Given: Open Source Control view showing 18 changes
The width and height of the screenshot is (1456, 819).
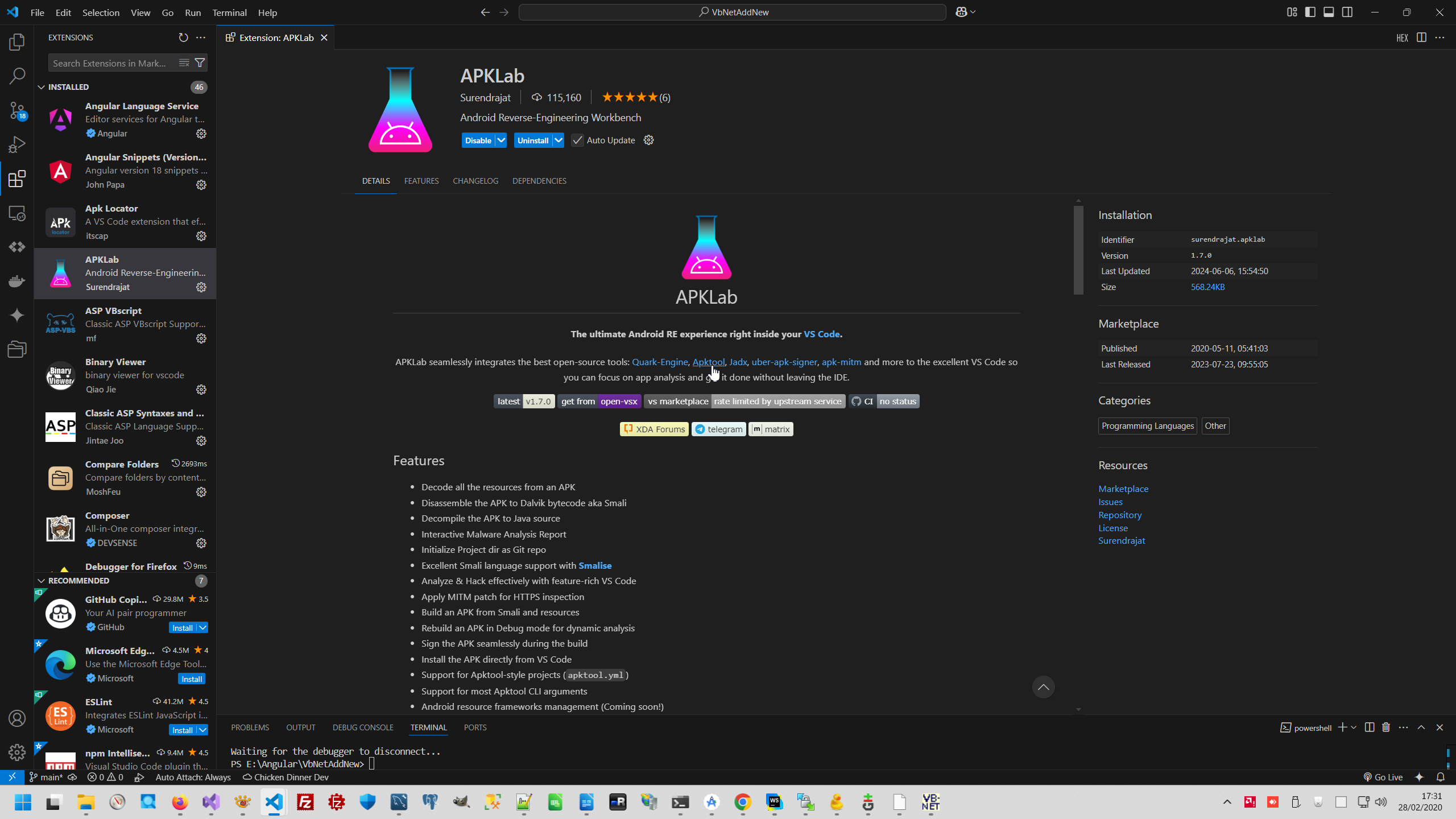Looking at the screenshot, I should tap(16, 111).
